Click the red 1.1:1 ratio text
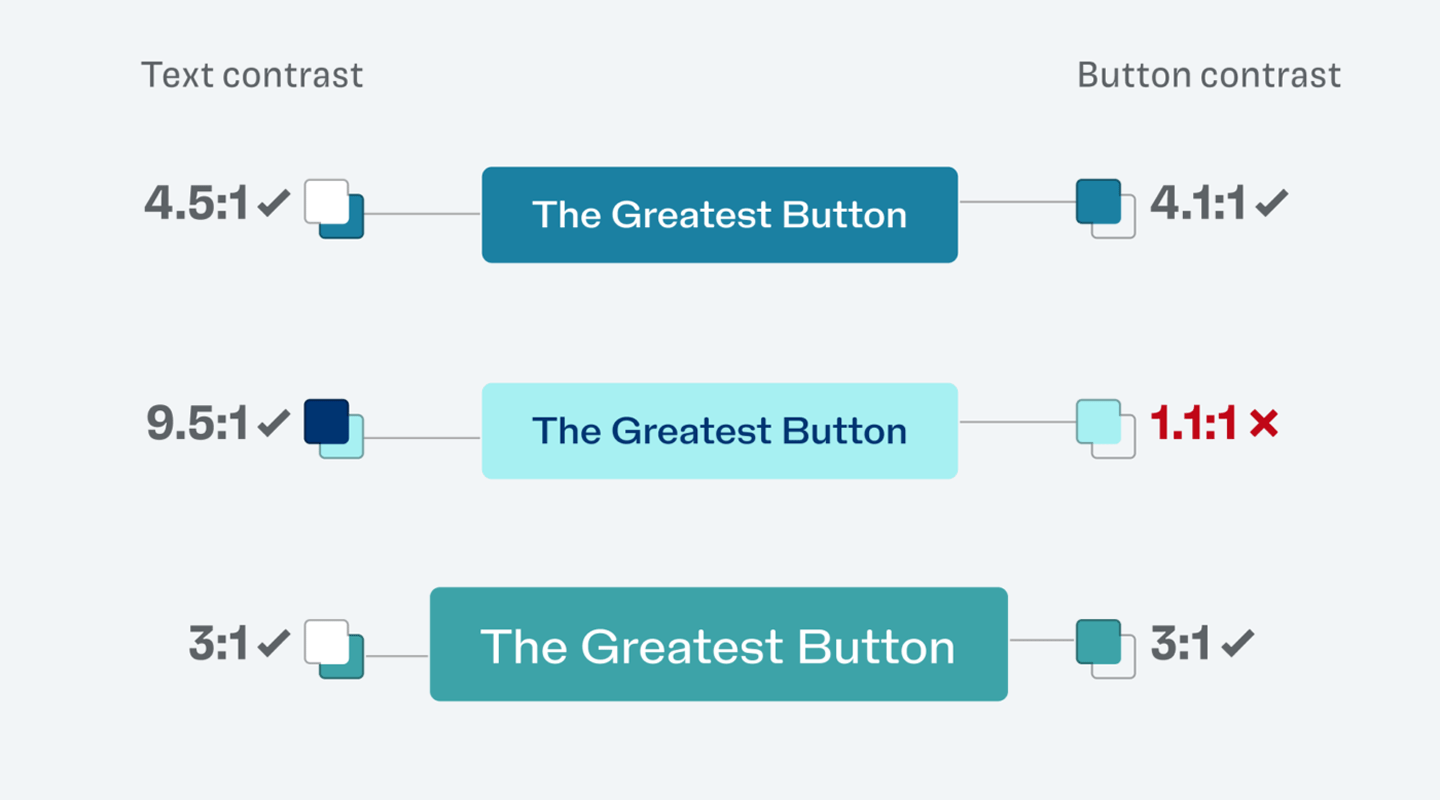The width and height of the screenshot is (1440, 800). tap(1194, 424)
